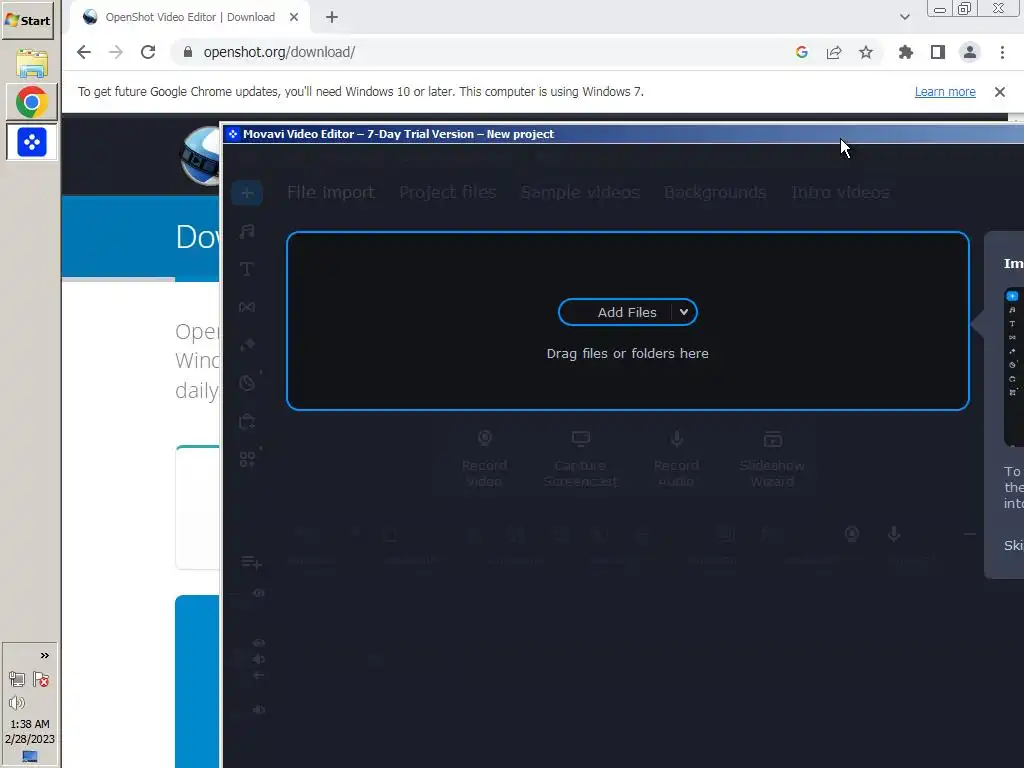Toggle the upper track eye visibility icon
This screenshot has height=768, width=1024.
pyautogui.click(x=259, y=593)
